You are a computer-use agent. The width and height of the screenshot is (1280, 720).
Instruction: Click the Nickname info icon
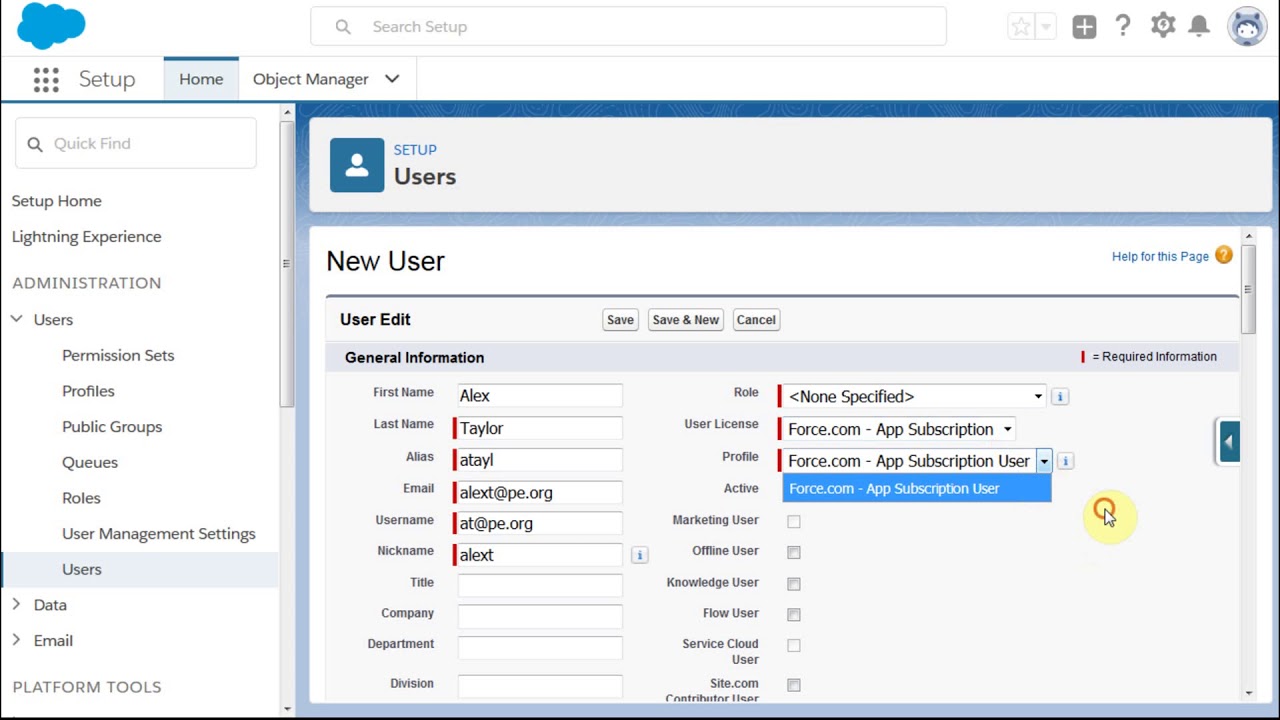[640, 555]
